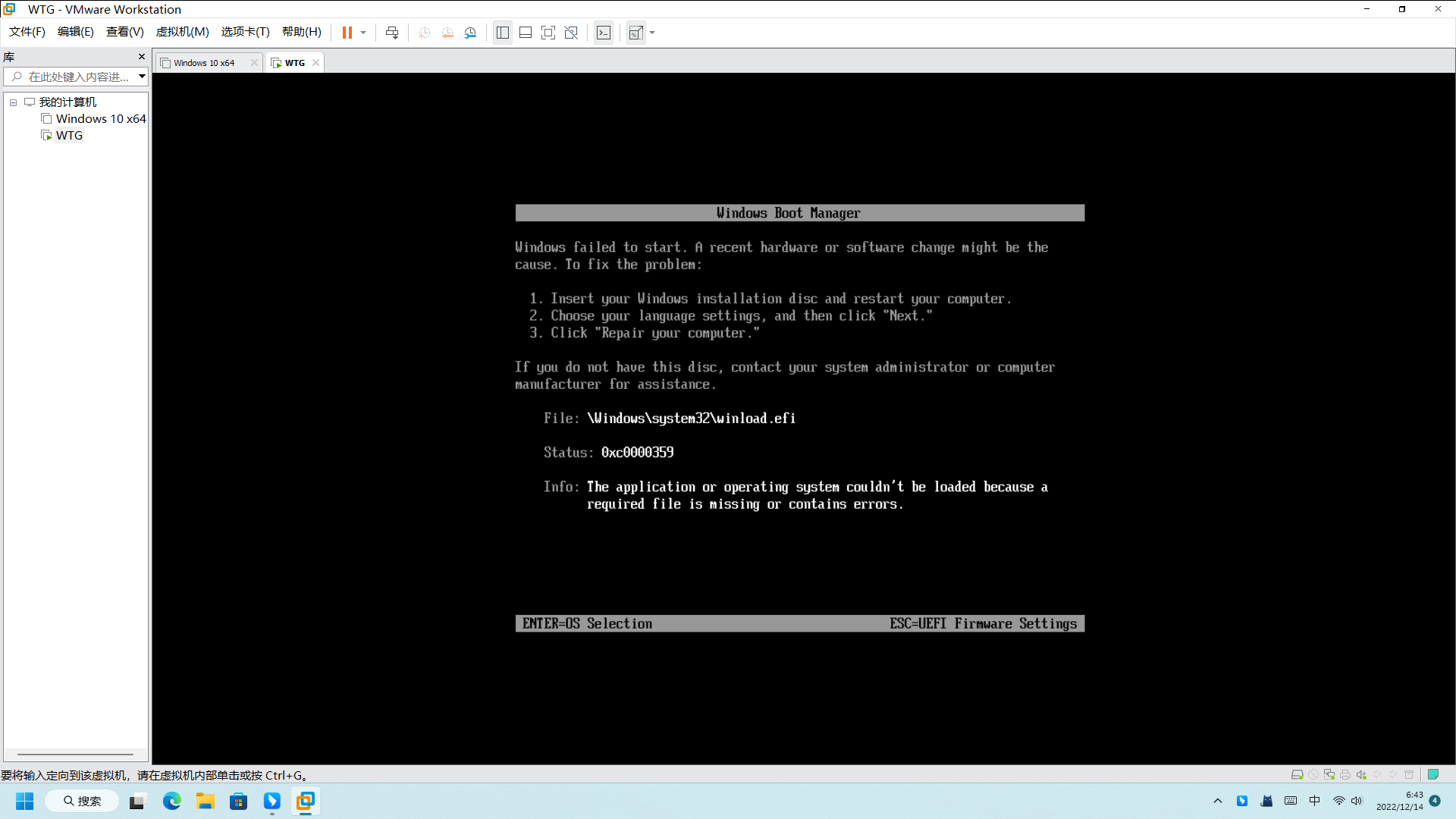Click the sound device status icon
Viewport: 1456px width, 819px height.
pos(1360,774)
